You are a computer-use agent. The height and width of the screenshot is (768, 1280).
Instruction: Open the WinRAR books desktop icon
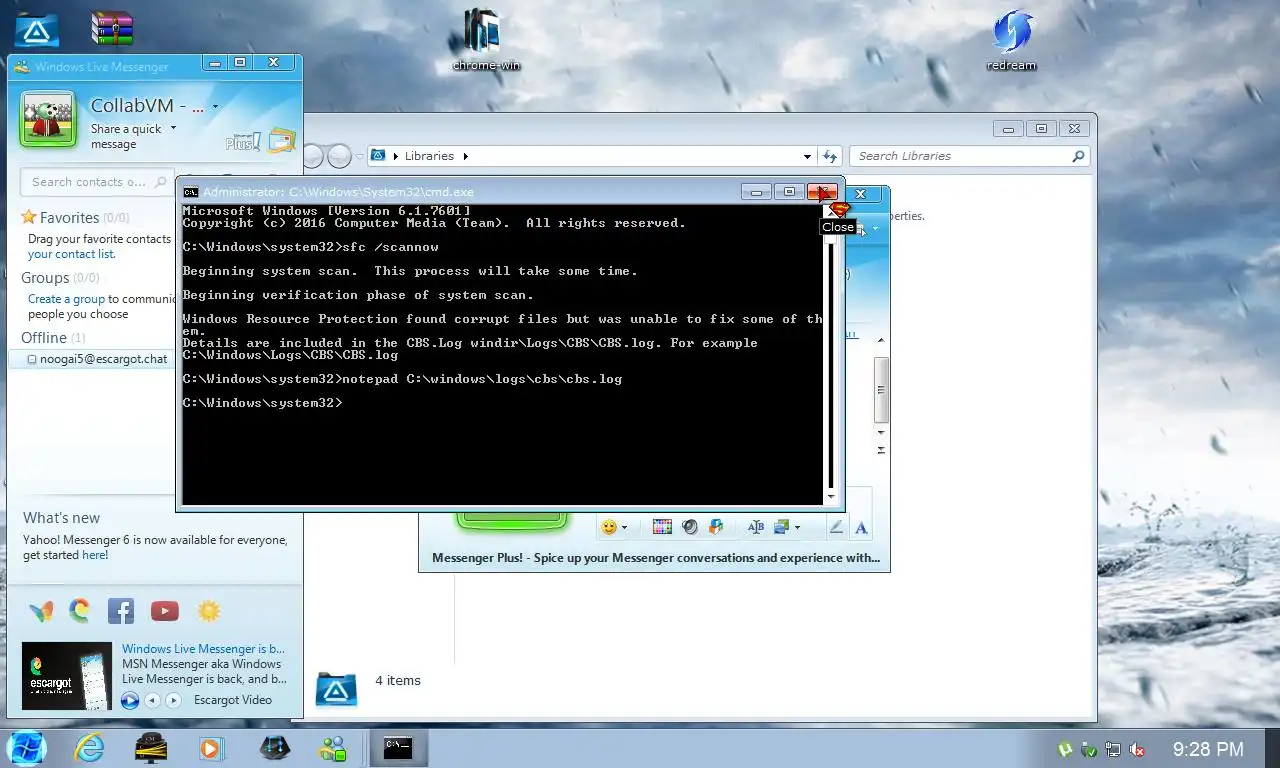[x=112, y=29]
